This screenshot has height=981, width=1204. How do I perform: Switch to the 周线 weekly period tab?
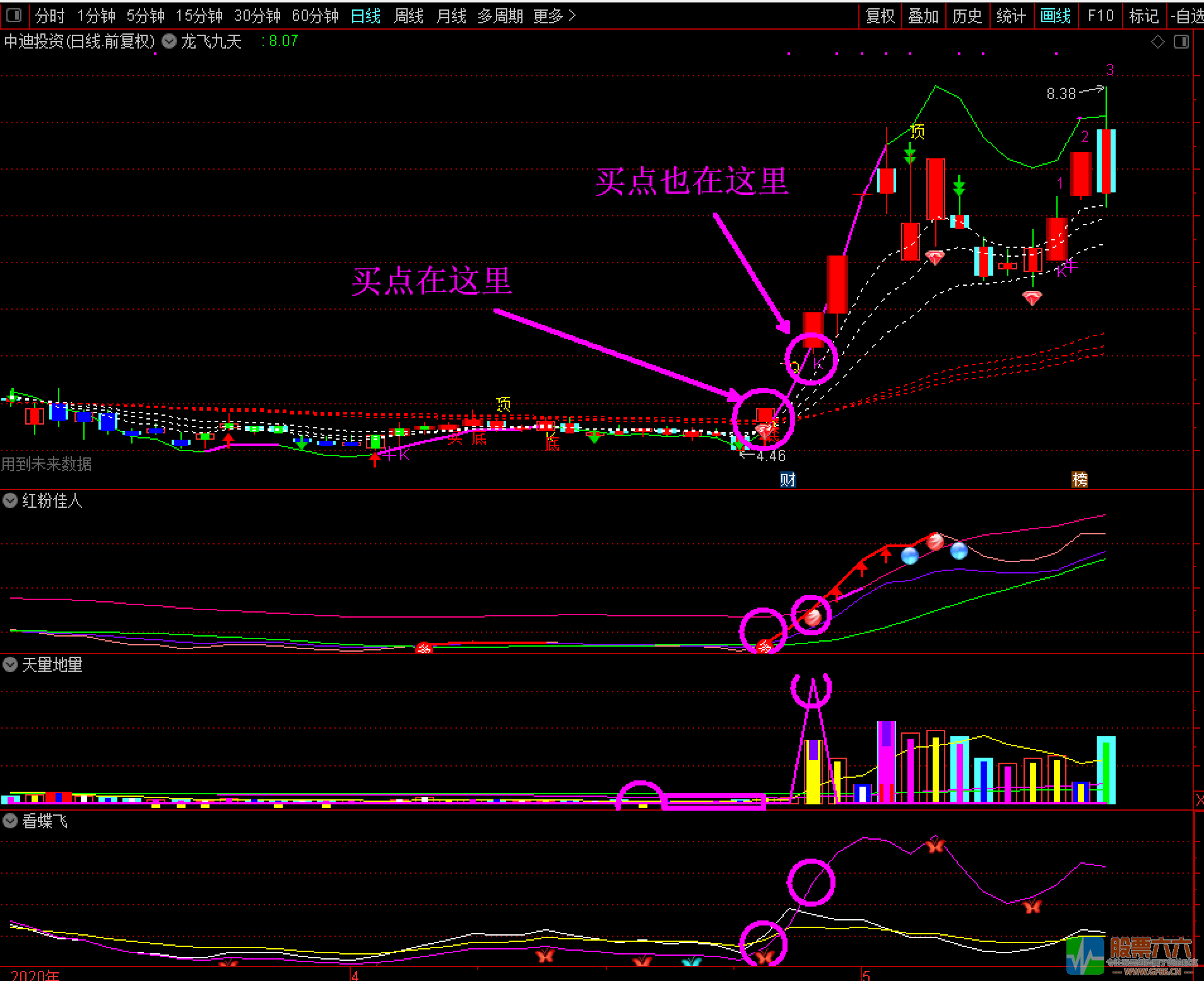[x=408, y=16]
